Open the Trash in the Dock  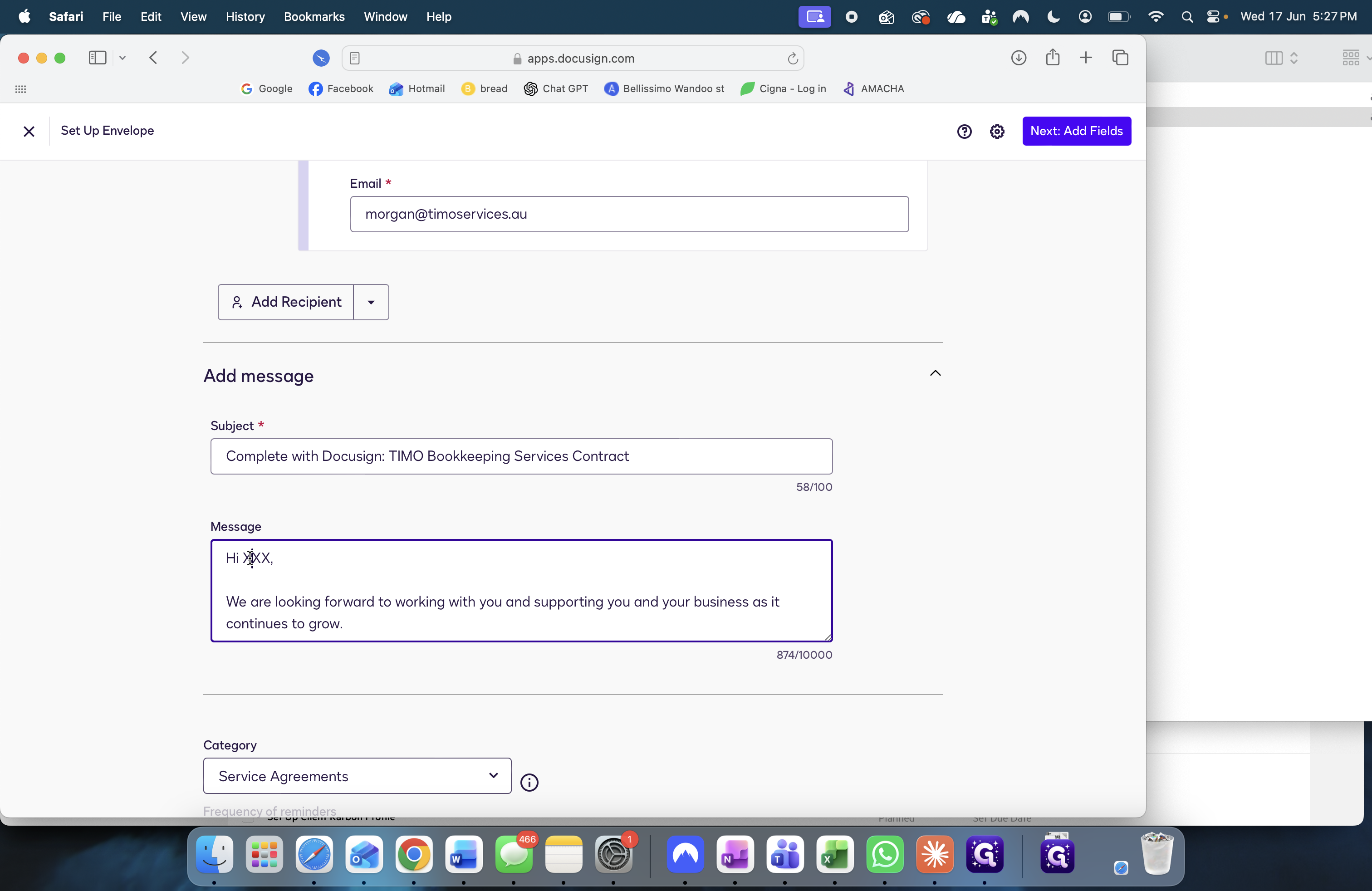click(x=1156, y=853)
